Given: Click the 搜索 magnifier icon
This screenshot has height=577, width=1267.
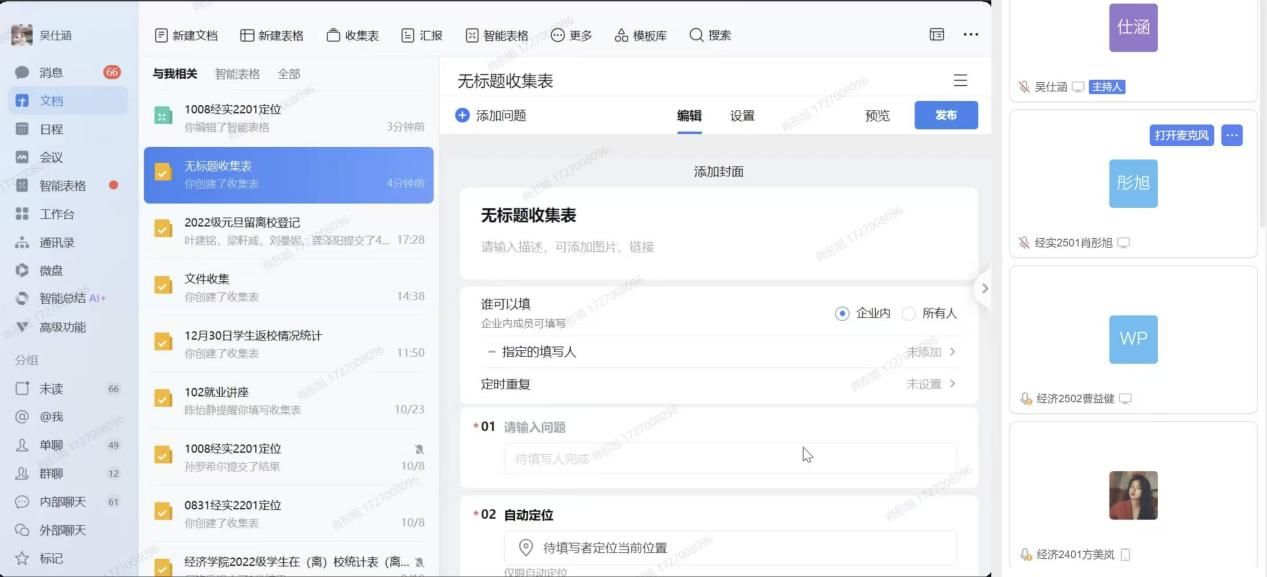Looking at the screenshot, I should click(696, 35).
